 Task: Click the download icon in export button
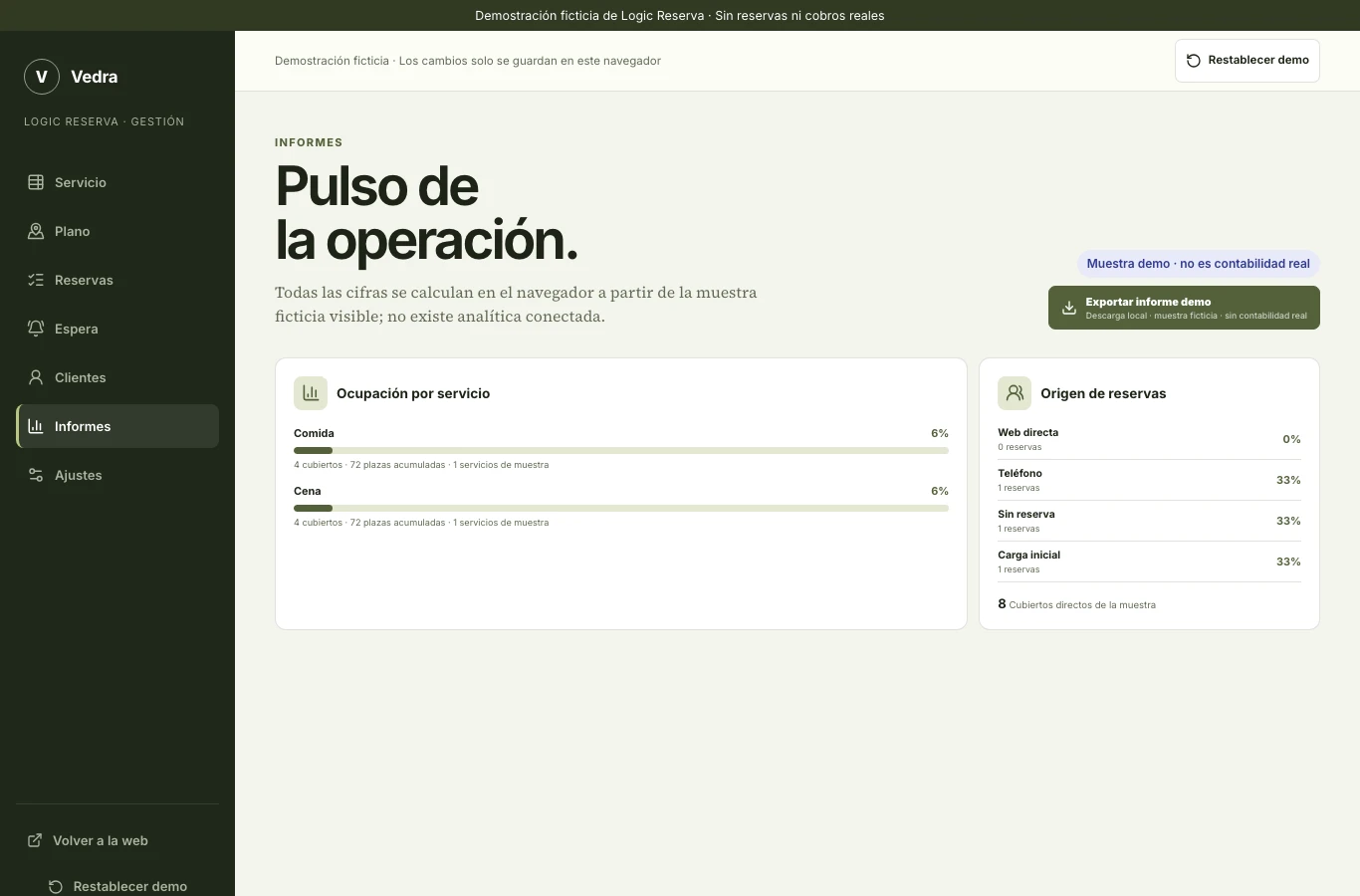coord(1069,308)
